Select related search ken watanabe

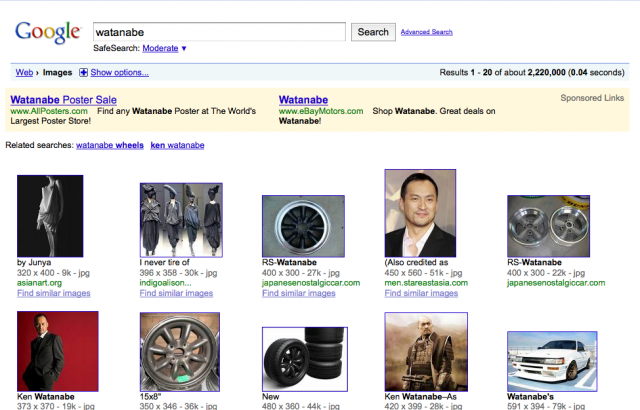[177, 146]
